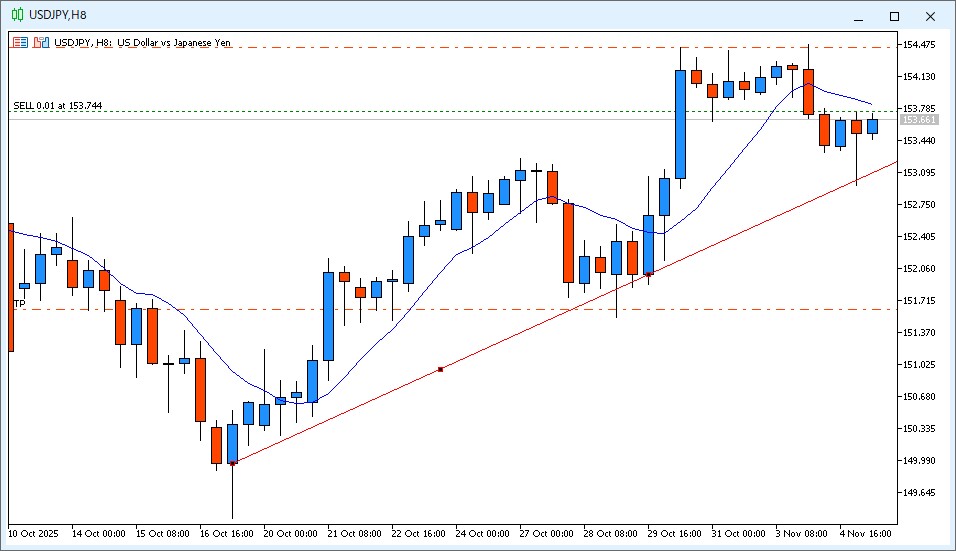Click the 152.060 level on price scale
Viewport: 956px width, 551px height.
[x=919, y=269]
